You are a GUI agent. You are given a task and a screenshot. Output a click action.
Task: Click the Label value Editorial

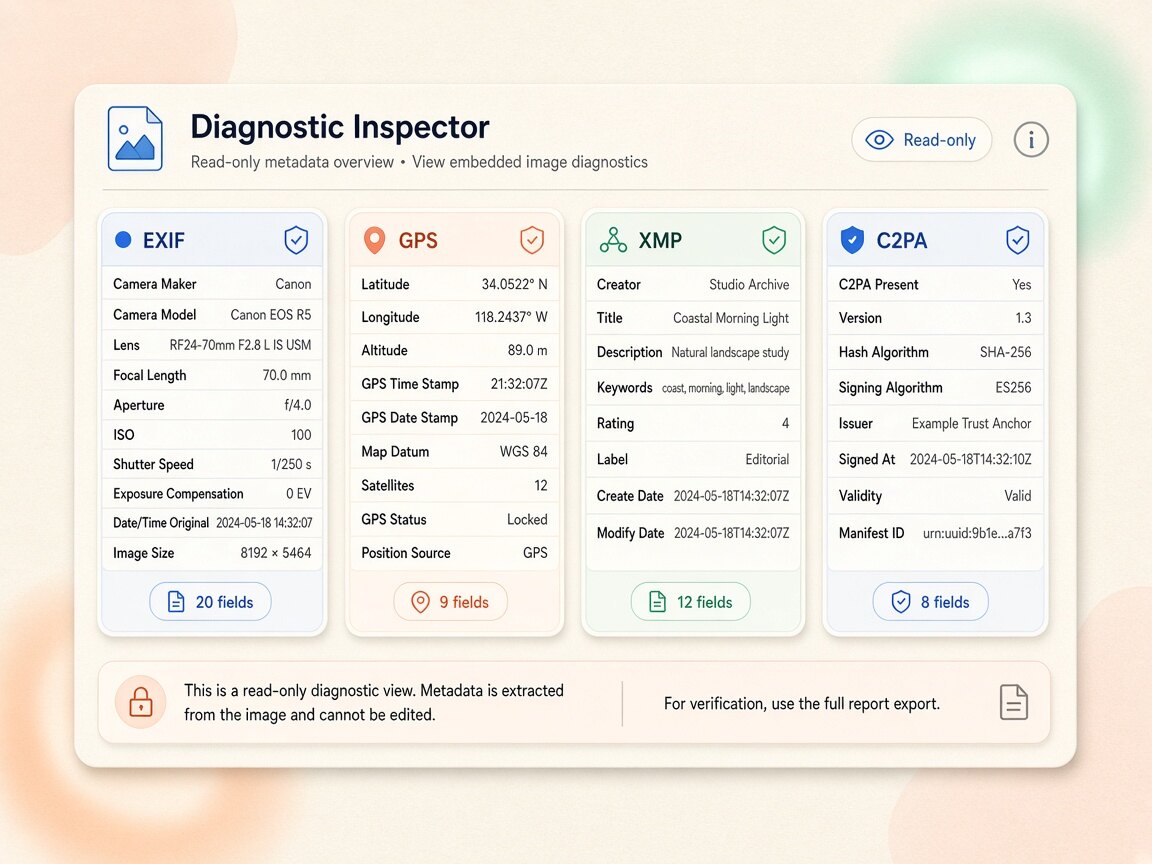767,459
